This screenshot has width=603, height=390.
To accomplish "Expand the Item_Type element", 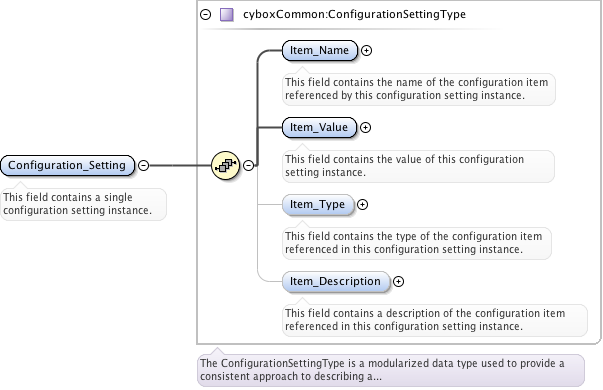I will click(x=362, y=204).
